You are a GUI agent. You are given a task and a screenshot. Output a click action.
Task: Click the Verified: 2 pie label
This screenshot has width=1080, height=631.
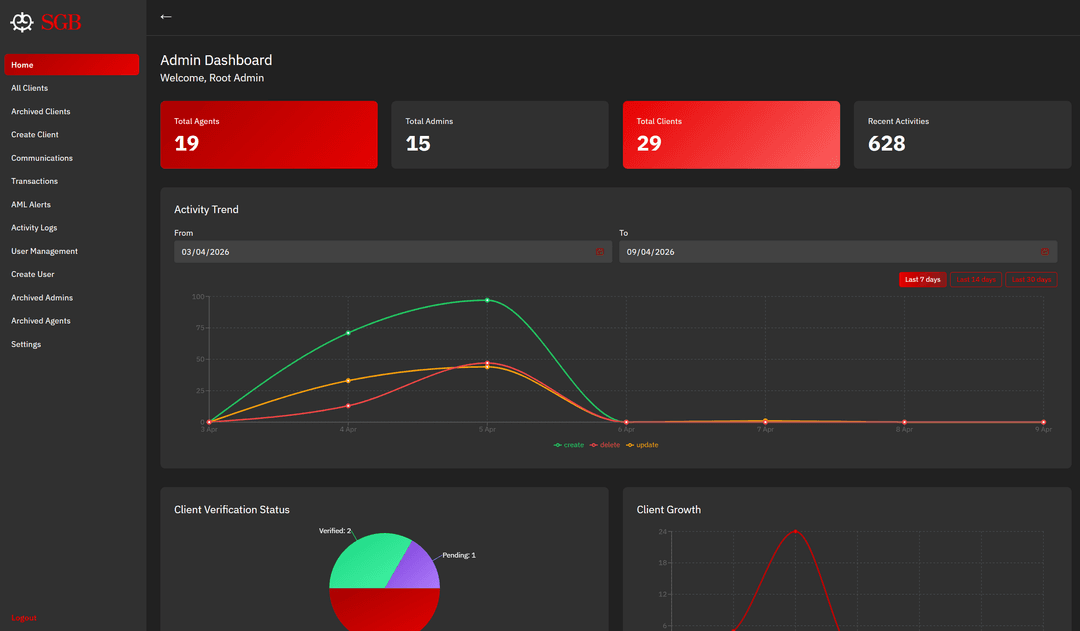click(x=335, y=531)
